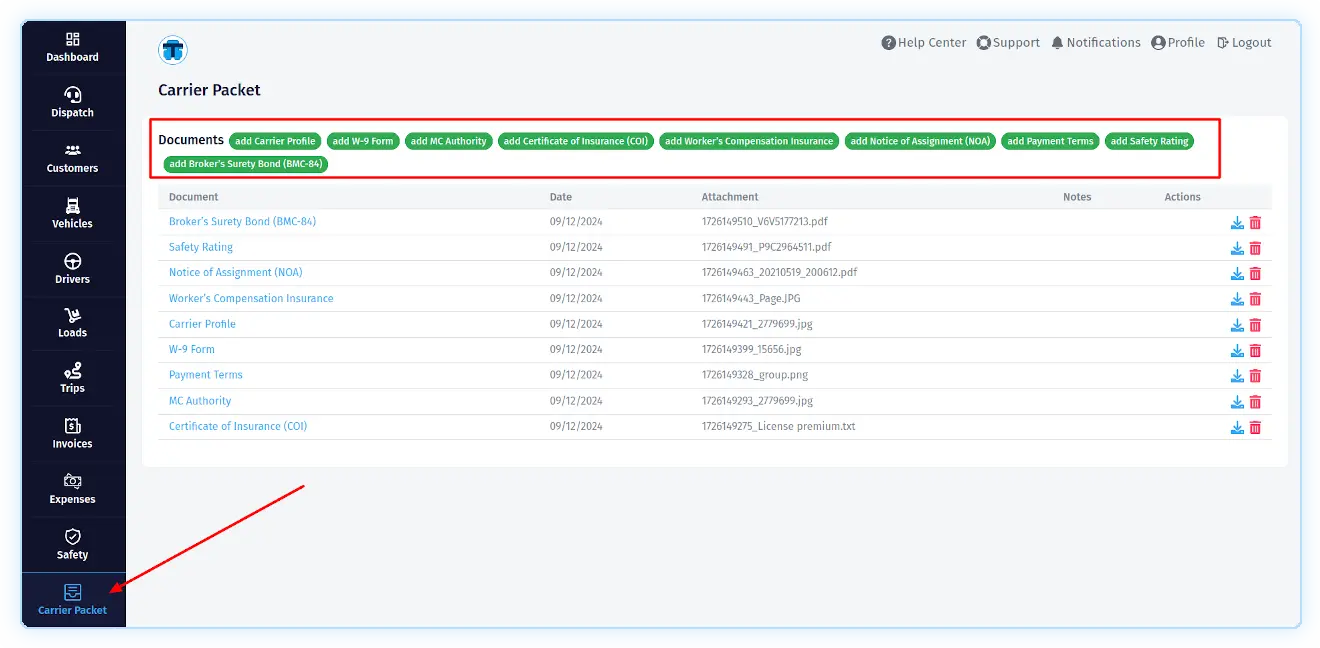
Task: Click add Broker's Surety Bond (BMC-84)
Action: [x=246, y=164]
